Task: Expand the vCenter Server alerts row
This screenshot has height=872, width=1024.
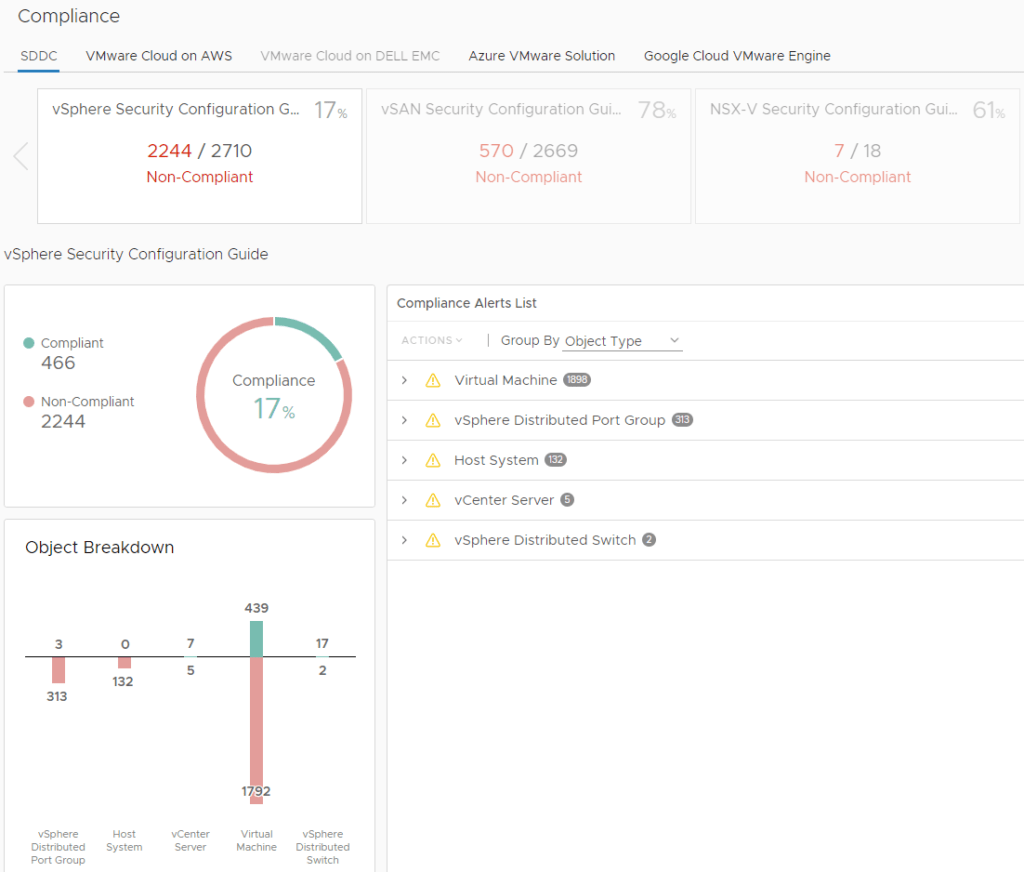Action: (x=404, y=500)
